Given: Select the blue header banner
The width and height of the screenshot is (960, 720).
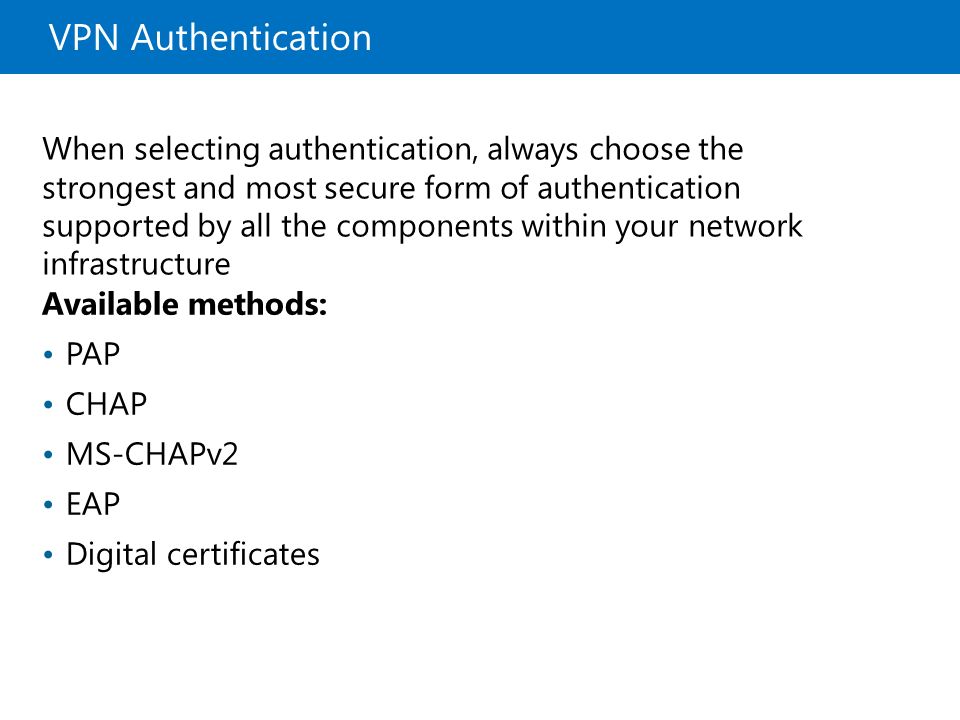Looking at the screenshot, I should click(x=480, y=37).
